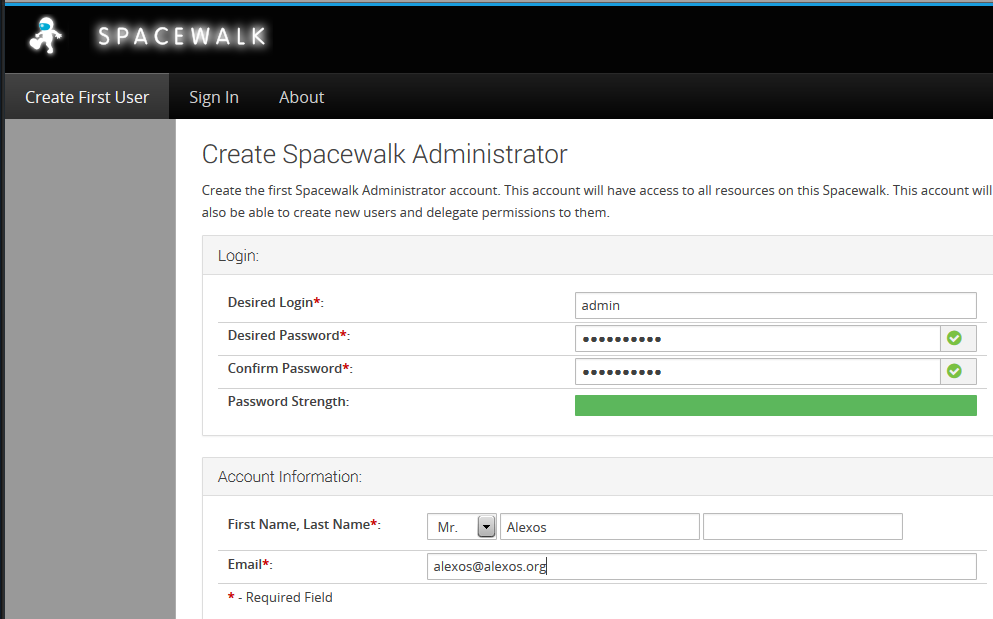Focus the Desired Password input field
Viewport: 993px width, 619px height.
tap(757, 338)
